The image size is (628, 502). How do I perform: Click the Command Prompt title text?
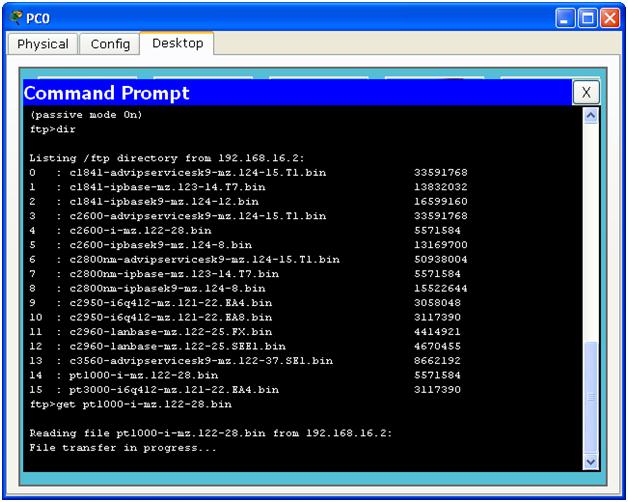point(107,93)
